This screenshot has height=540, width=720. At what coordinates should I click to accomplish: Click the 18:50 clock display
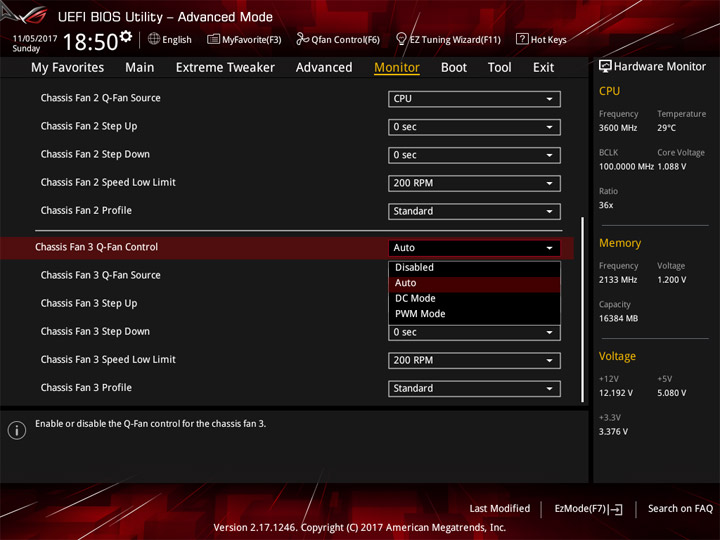pyautogui.click(x=90, y=42)
